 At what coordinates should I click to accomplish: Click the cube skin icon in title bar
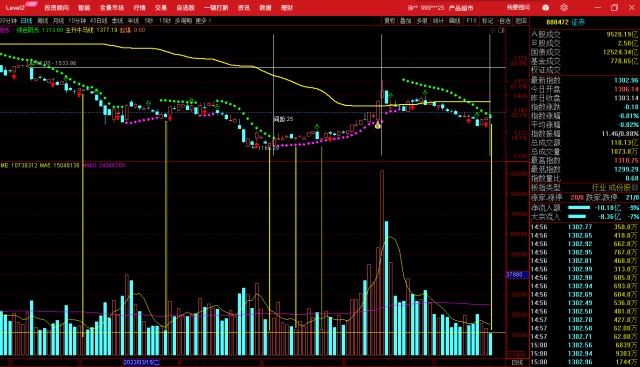545,7
